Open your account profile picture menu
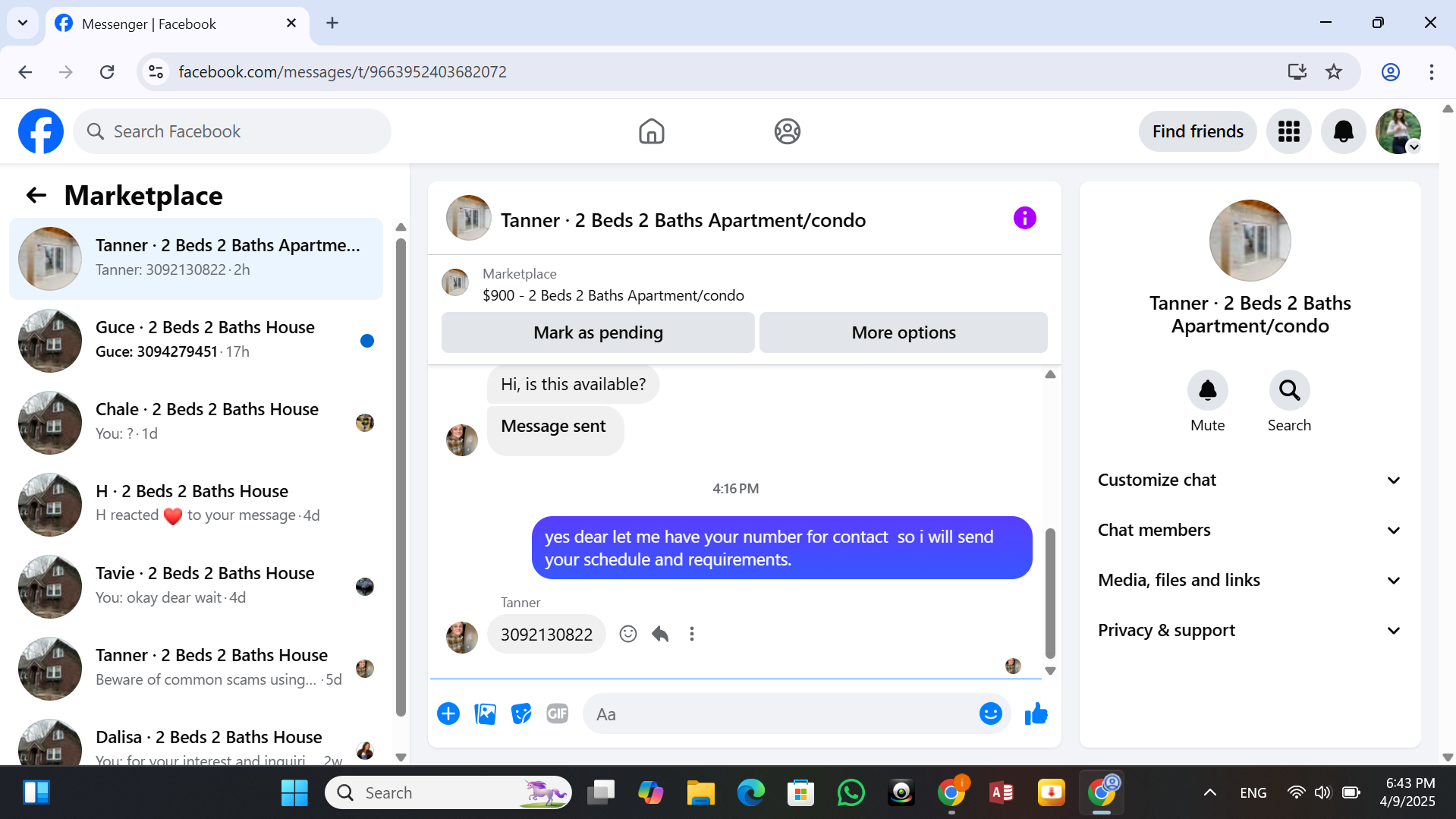 click(x=1398, y=131)
